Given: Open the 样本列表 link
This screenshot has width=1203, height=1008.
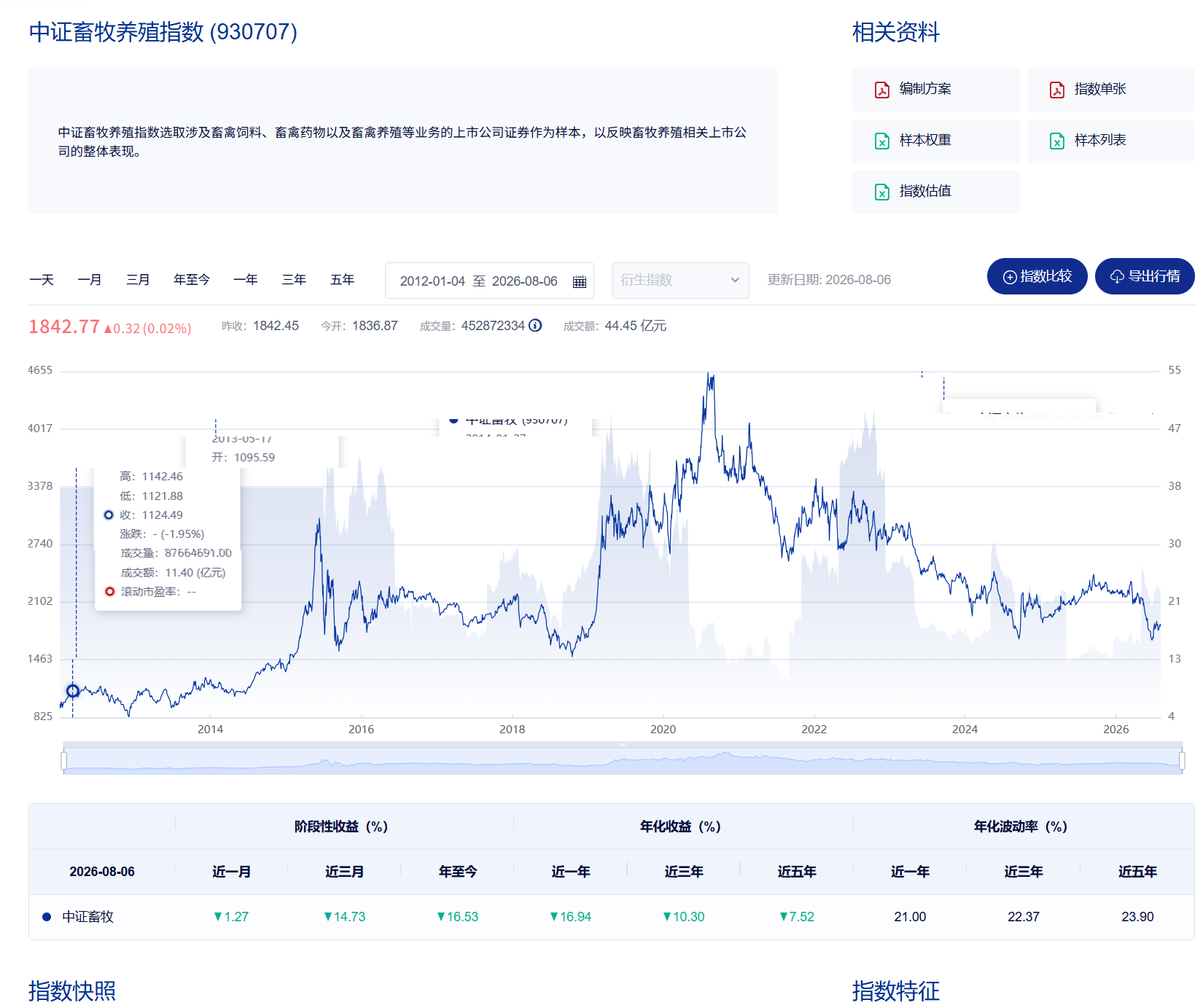Looking at the screenshot, I should tap(1110, 141).
